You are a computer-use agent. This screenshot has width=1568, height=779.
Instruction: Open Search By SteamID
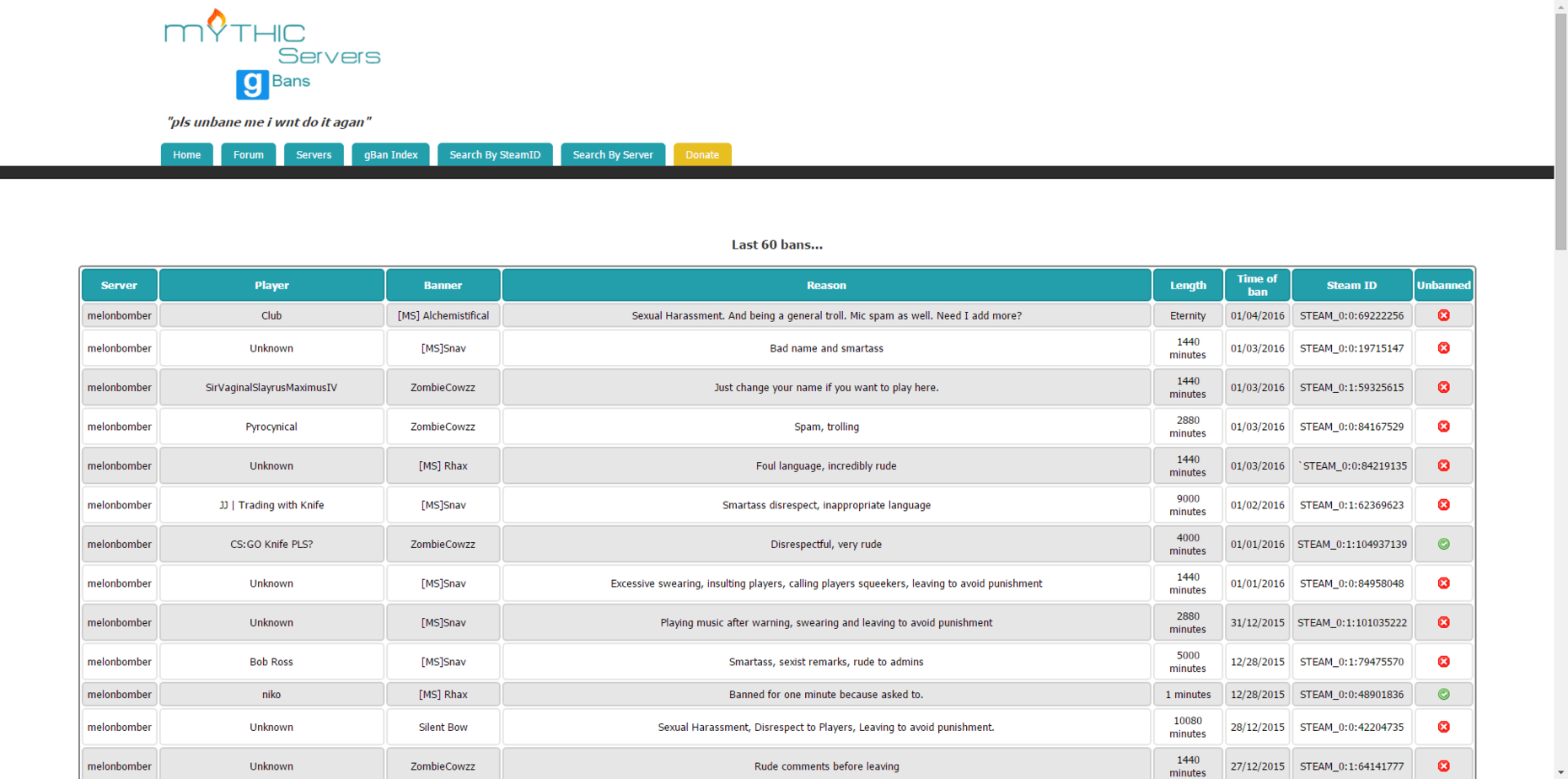click(495, 154)
